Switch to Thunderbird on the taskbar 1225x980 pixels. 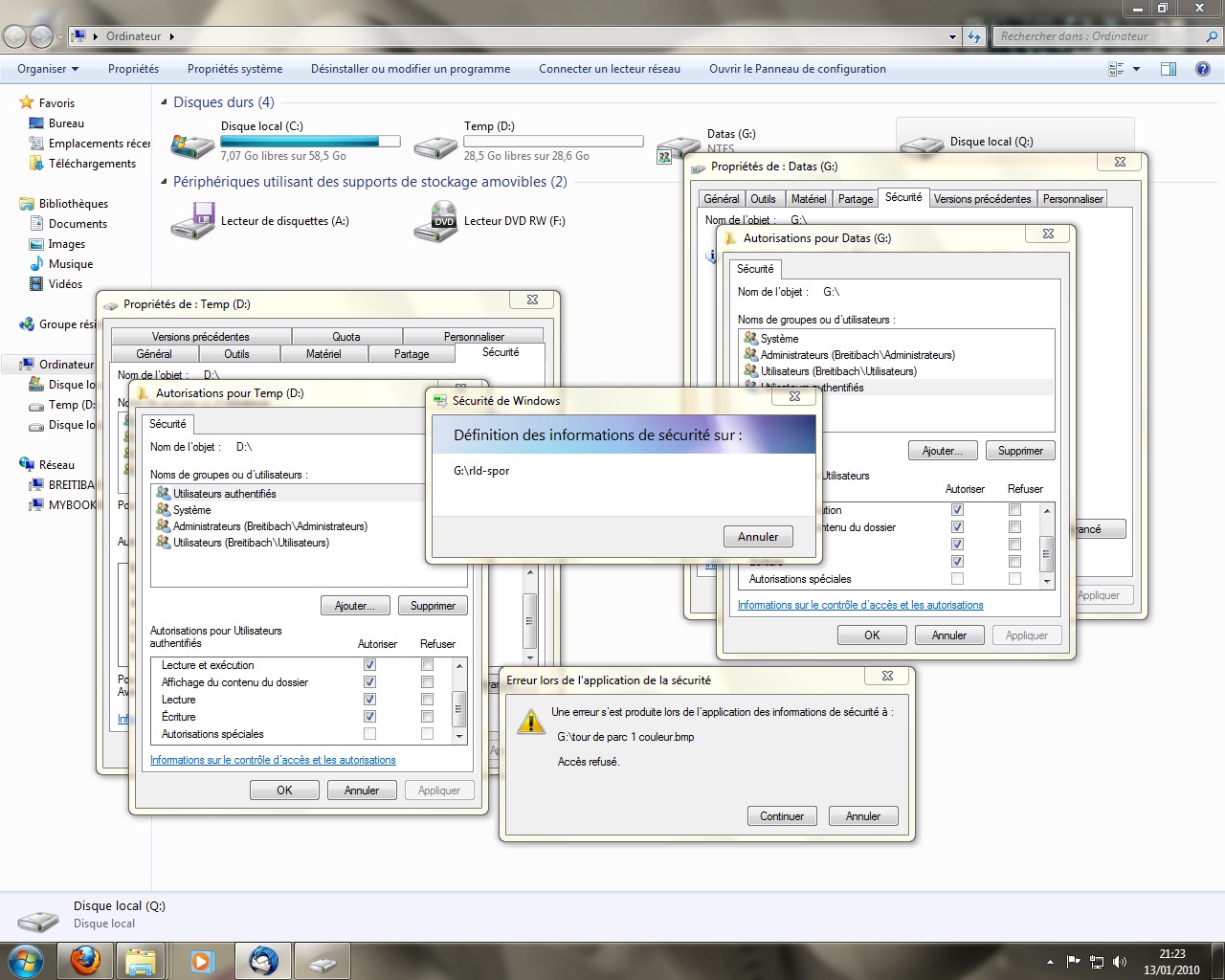tap(263, 960)
